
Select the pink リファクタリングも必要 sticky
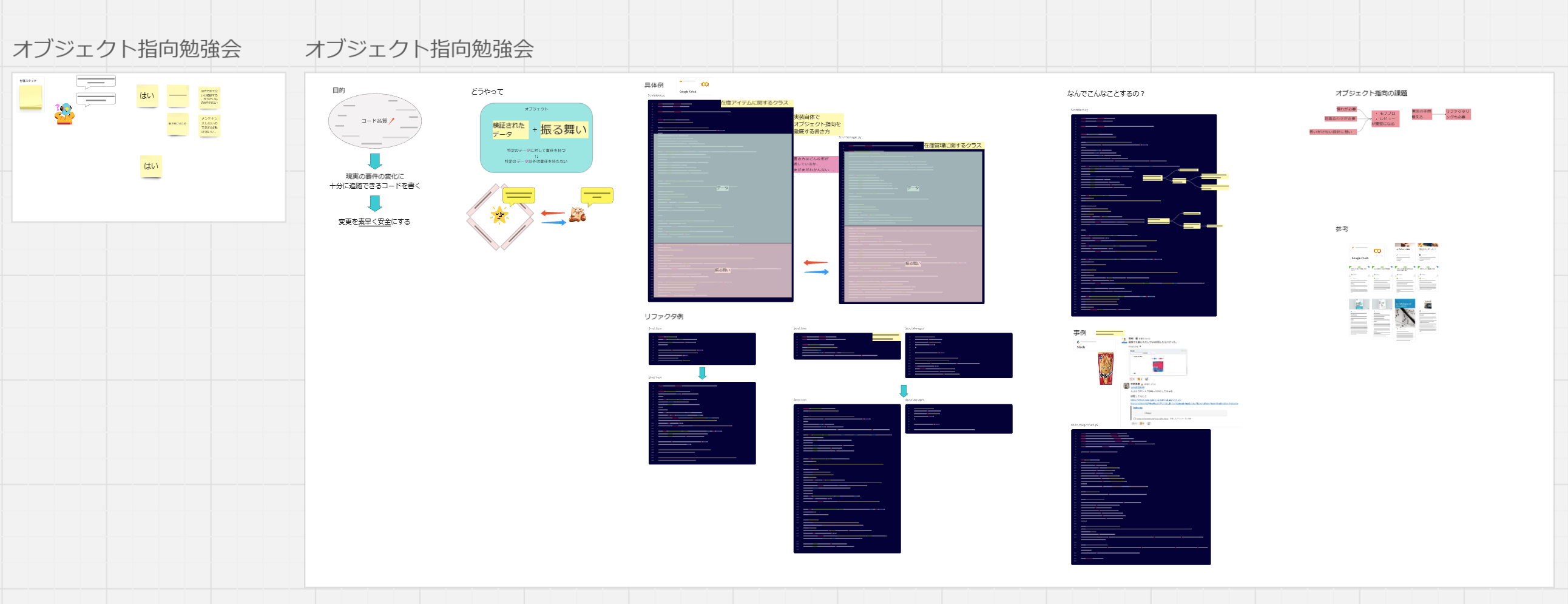click(1458, 114)
